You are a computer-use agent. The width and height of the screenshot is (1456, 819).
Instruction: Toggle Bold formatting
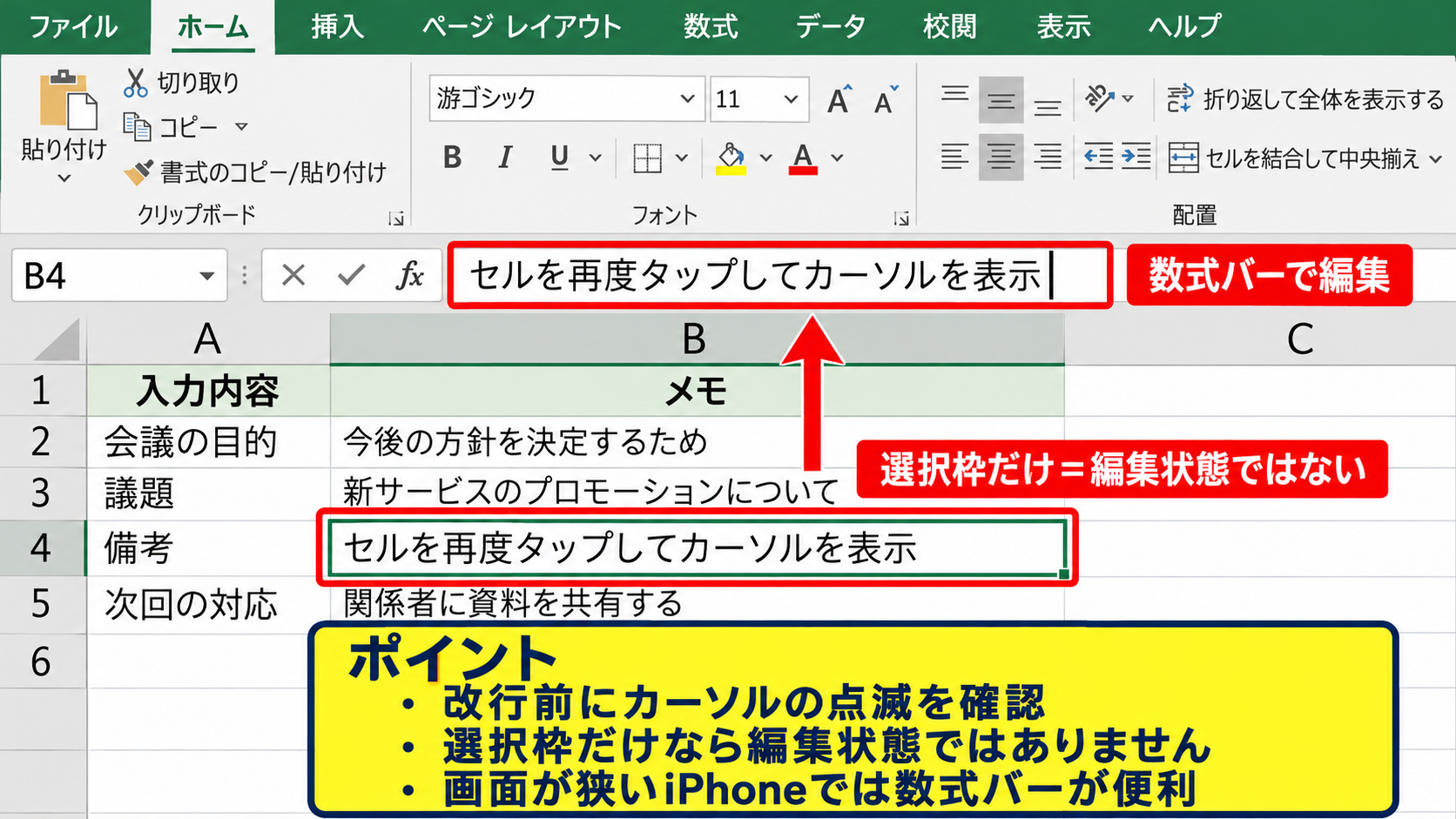[x=452, y=158]
